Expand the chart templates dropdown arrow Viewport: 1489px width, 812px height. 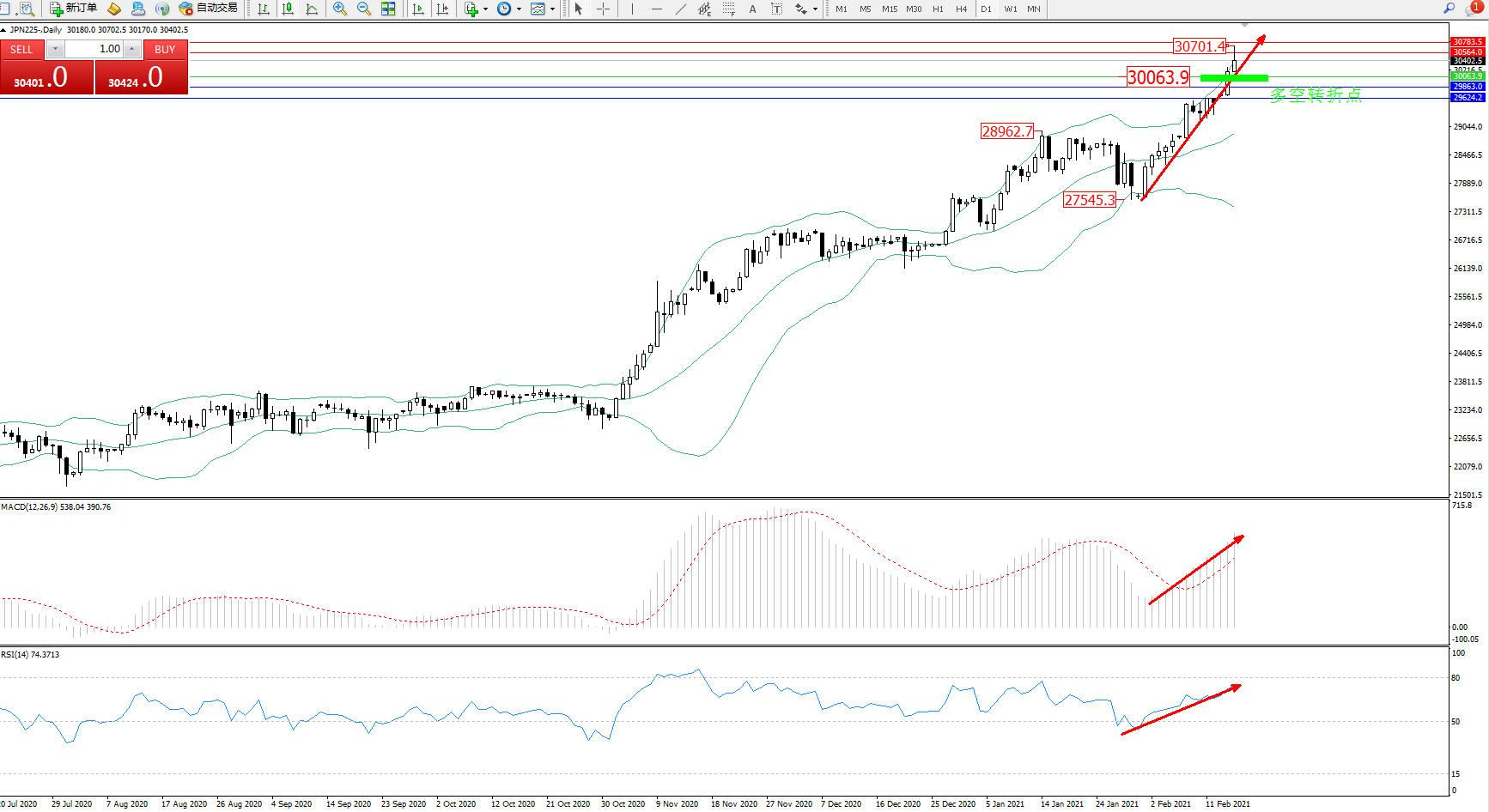pyautogui.click(x=552, y=9)
